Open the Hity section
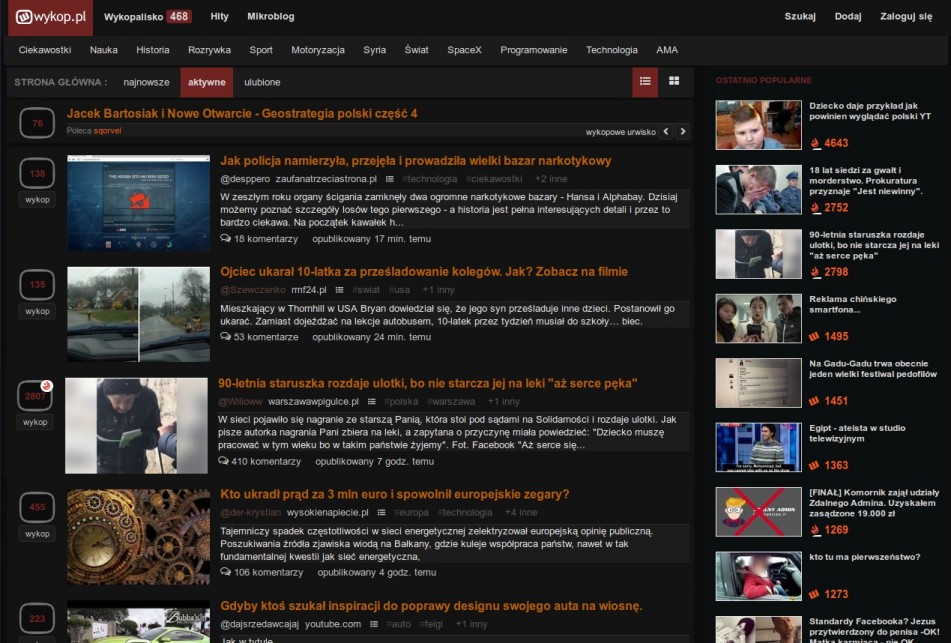This screenshot has width=951, height=643. pyautogui.click(x=219, y=16)
